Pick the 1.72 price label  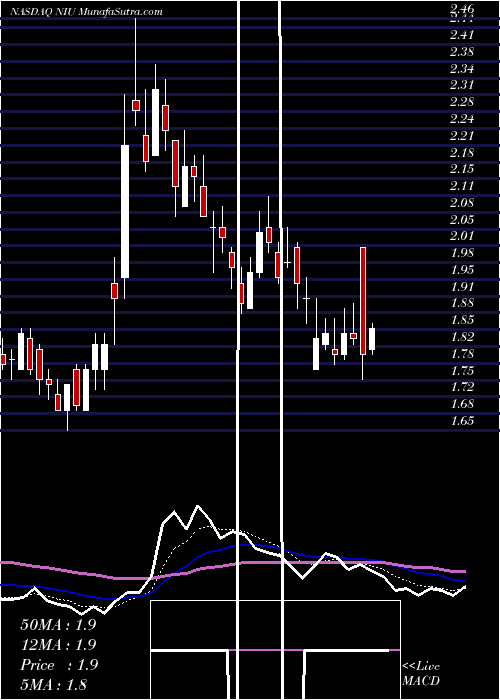[461, 387]
